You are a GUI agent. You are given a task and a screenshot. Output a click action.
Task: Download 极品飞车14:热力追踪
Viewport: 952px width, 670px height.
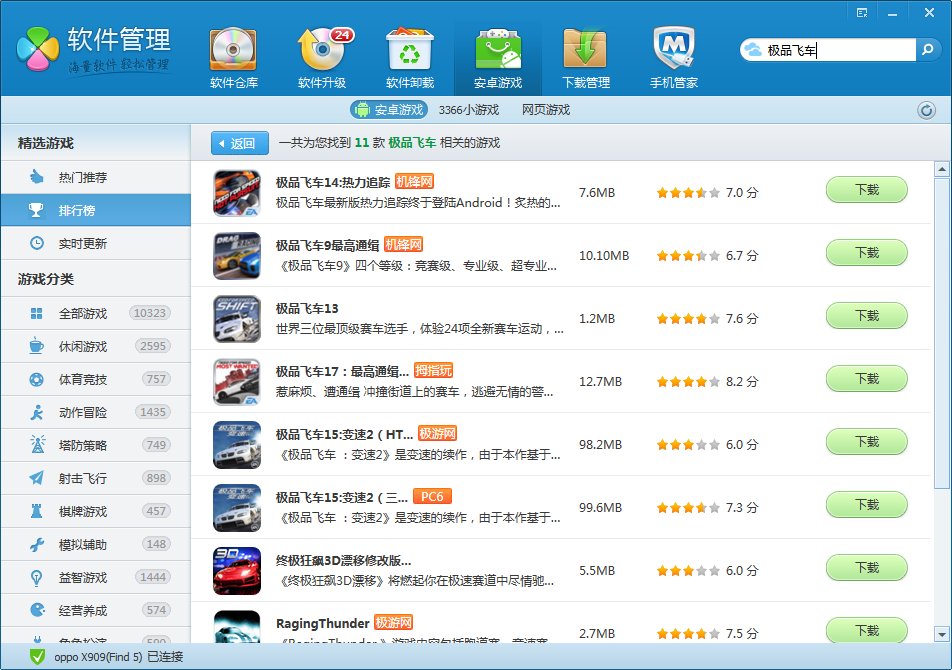pyautogui.click(x=866, y=190)
